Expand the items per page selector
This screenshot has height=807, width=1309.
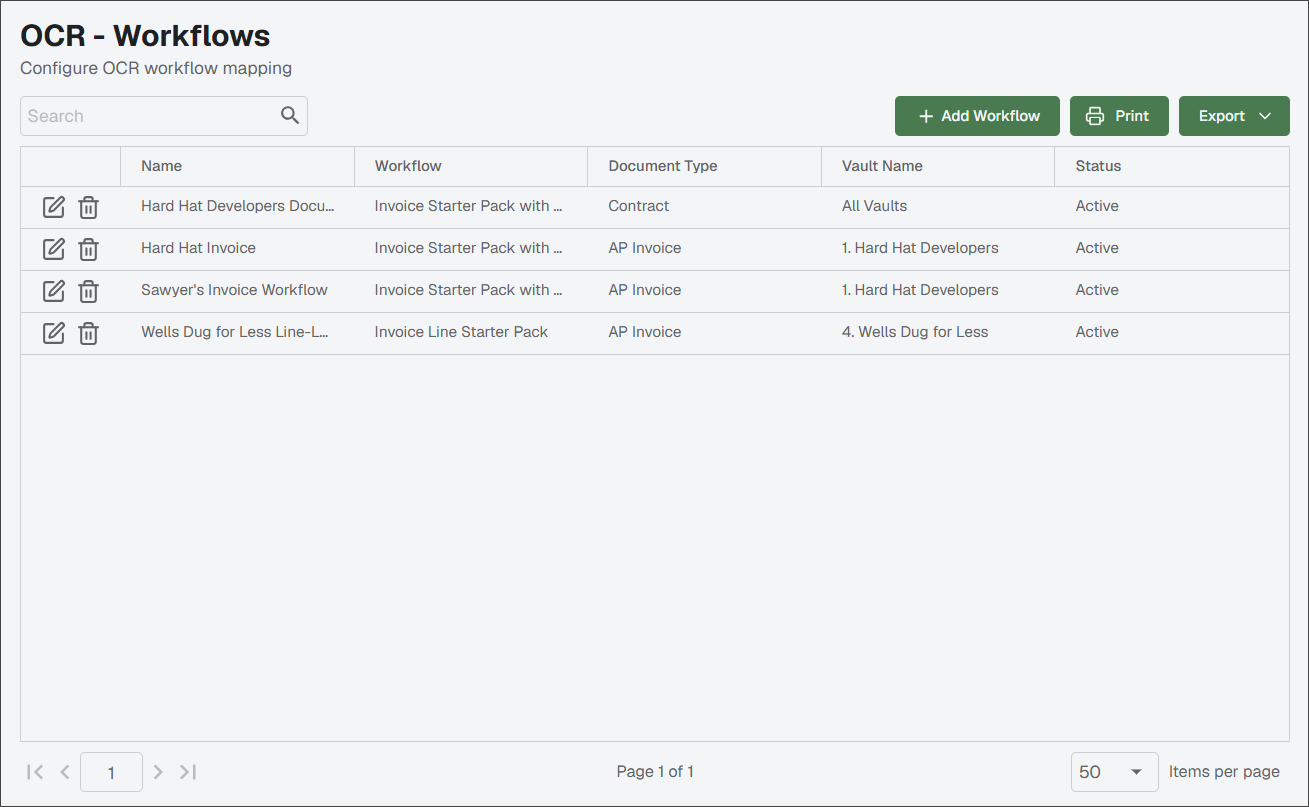tap(1114, 772)
